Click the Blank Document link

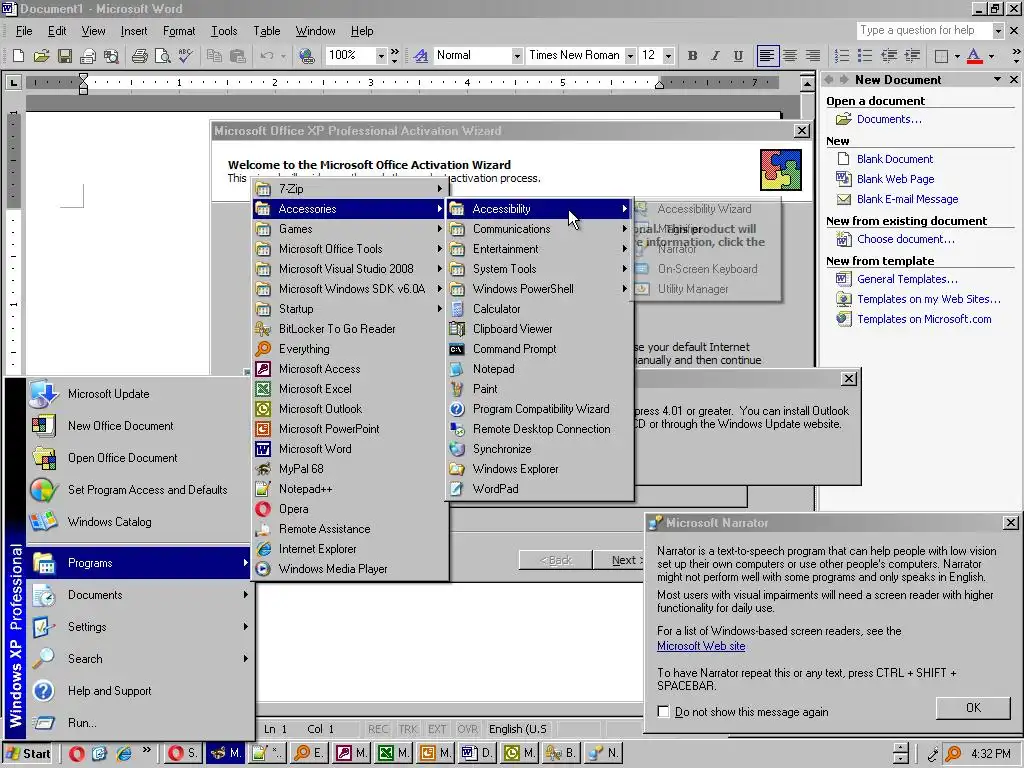tap(895, 159)
